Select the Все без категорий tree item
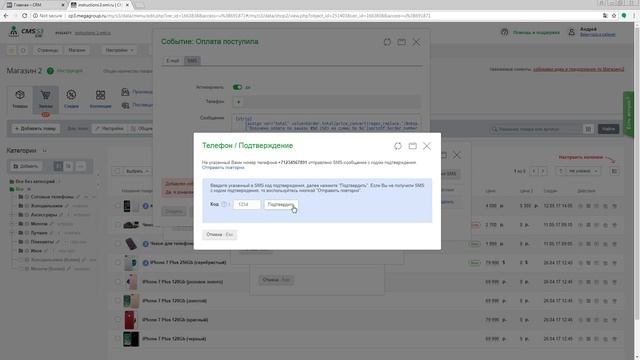The width and height of the screenshot is (640, 360). [35, 181]
